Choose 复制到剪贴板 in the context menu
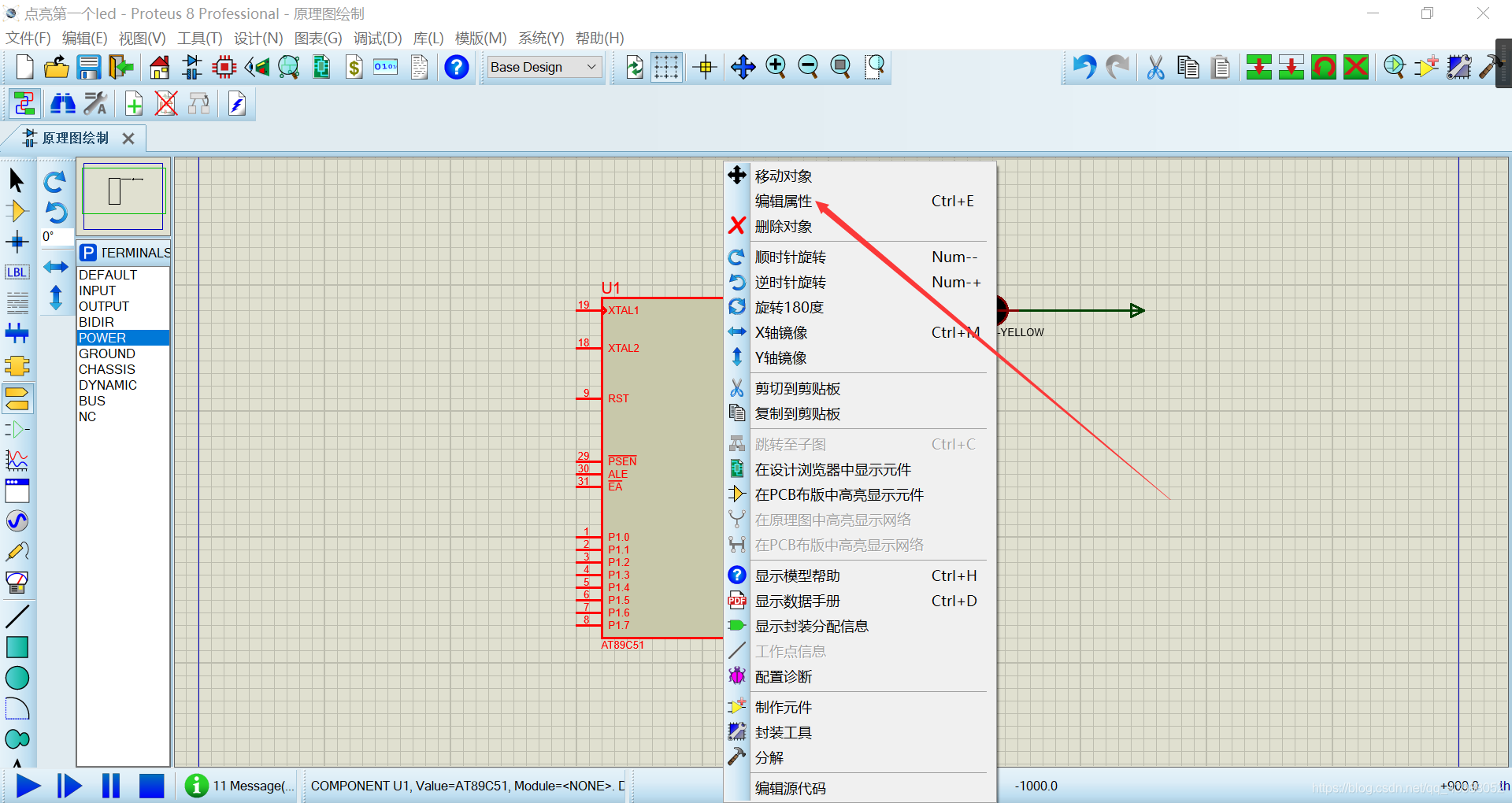 coord(860,414)
